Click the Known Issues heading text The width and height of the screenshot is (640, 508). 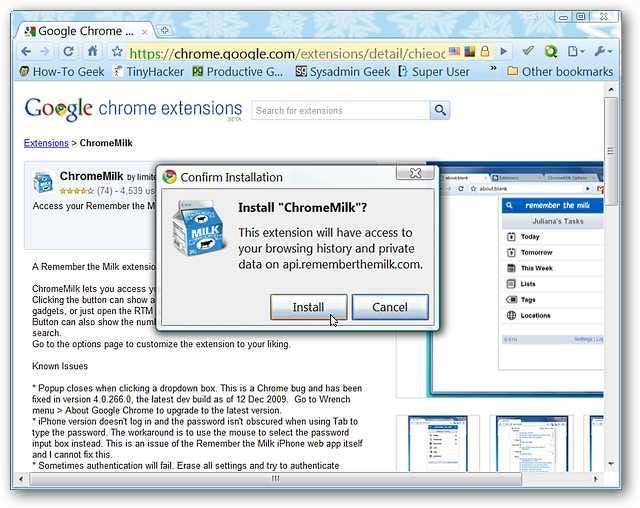tap(60, 366)
